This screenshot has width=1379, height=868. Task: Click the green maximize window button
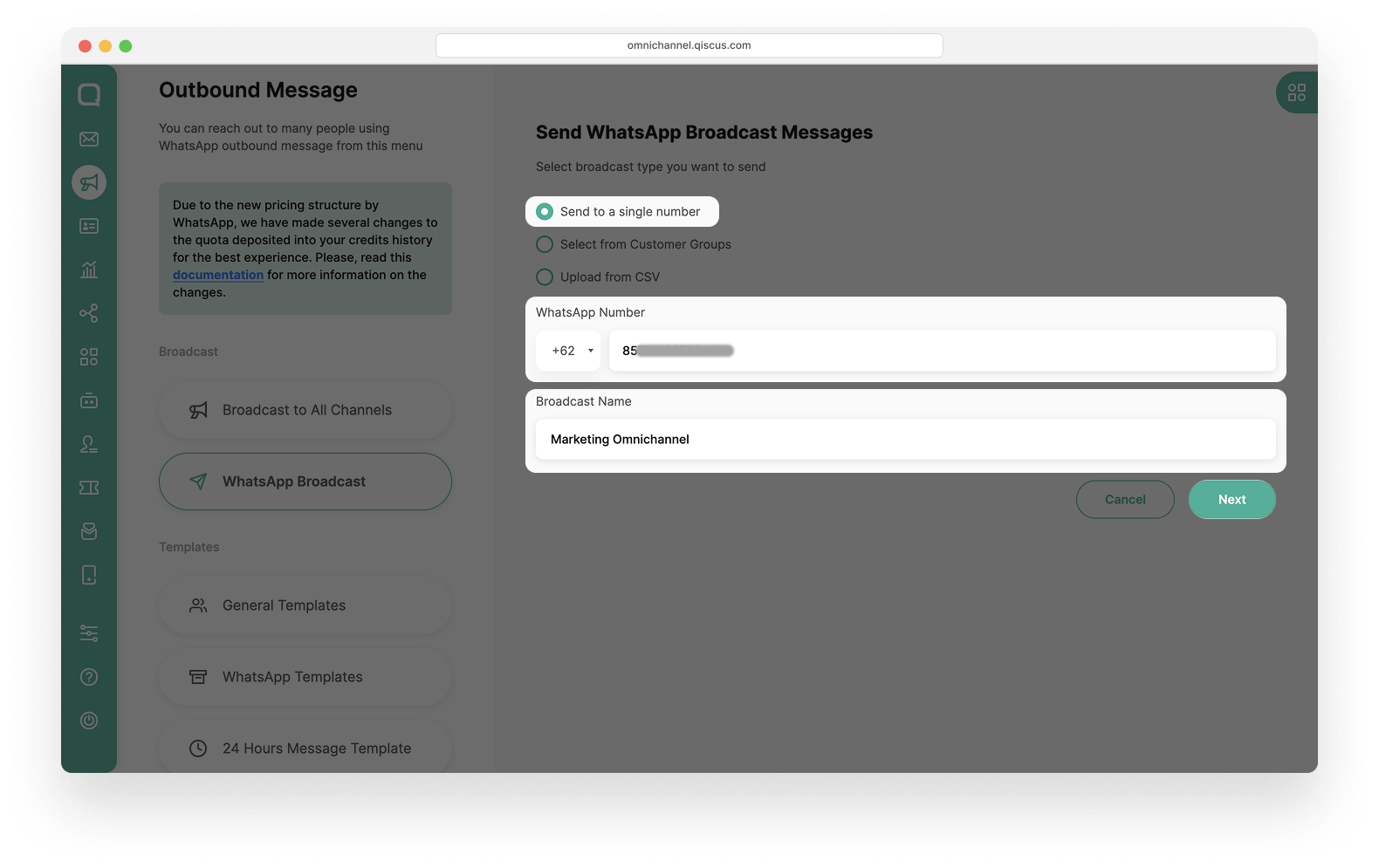coord(126,46)
